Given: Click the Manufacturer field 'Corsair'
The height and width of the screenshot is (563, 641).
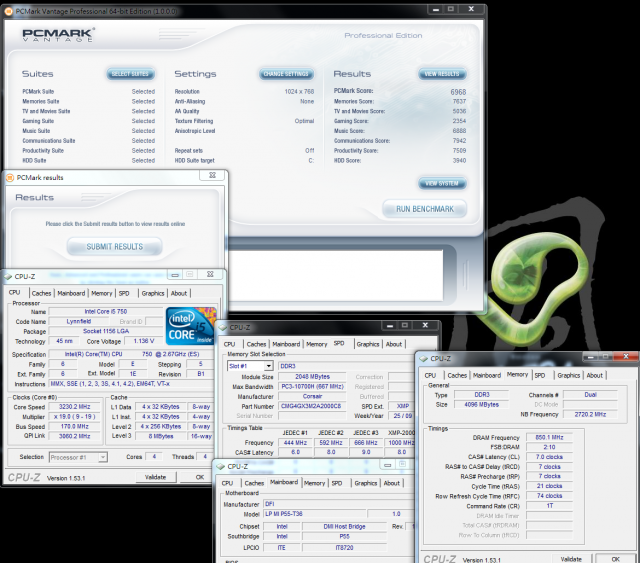Looking at the screenshot, I should pos(312,397).
